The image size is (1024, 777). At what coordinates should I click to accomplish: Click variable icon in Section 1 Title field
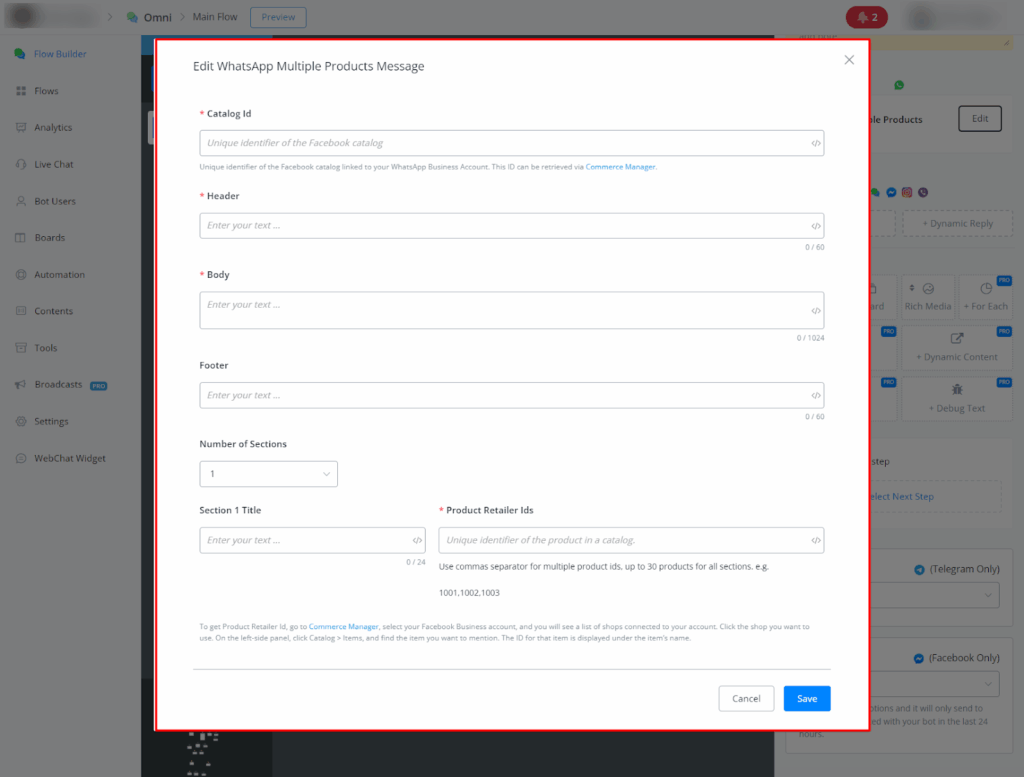pyautogui.click(x=417, y=541)
